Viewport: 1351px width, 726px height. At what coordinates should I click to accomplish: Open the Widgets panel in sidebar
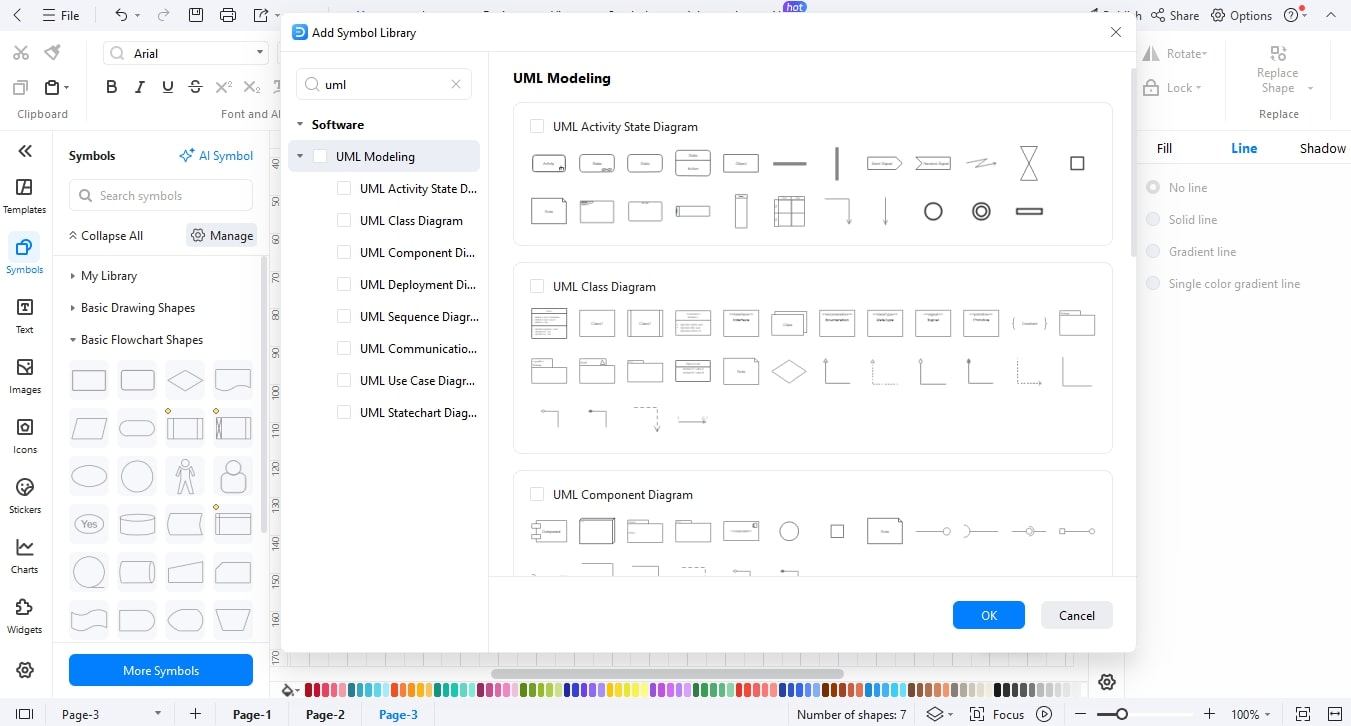click(24, 613)
